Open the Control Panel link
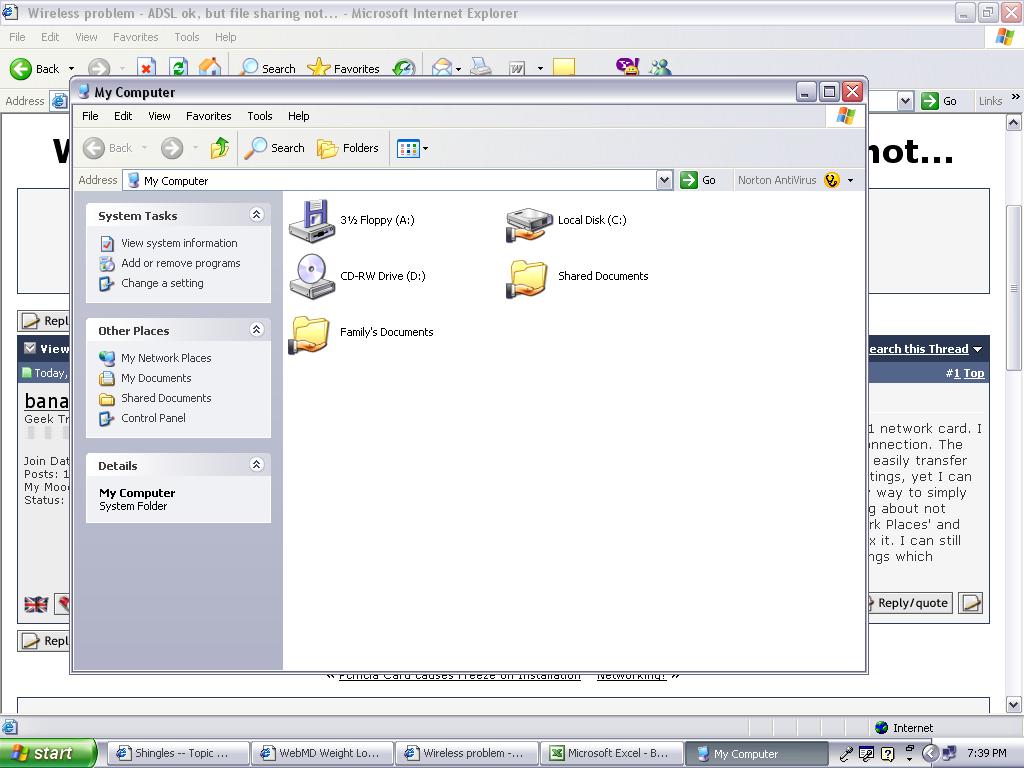 153,418
